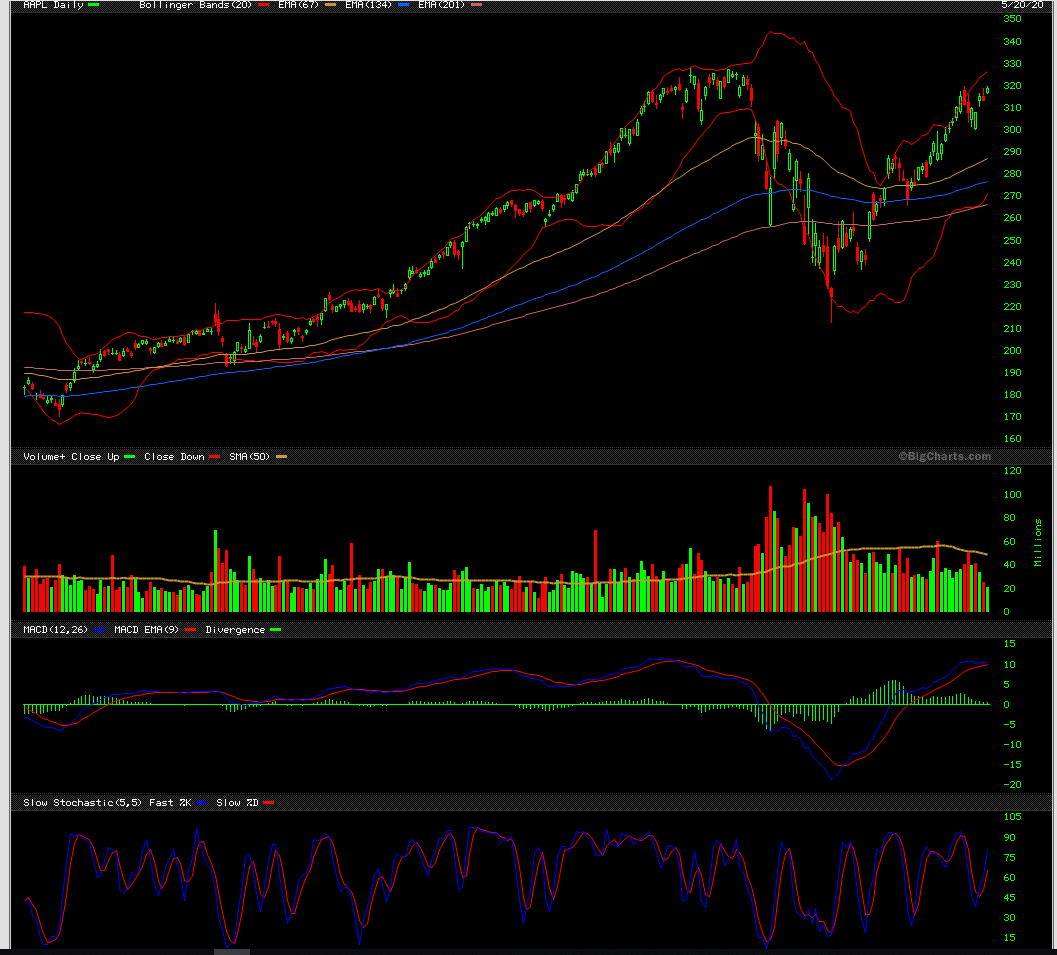Click the -10 MACD axis value
1057x955 pixels.
click(1012, 745)
